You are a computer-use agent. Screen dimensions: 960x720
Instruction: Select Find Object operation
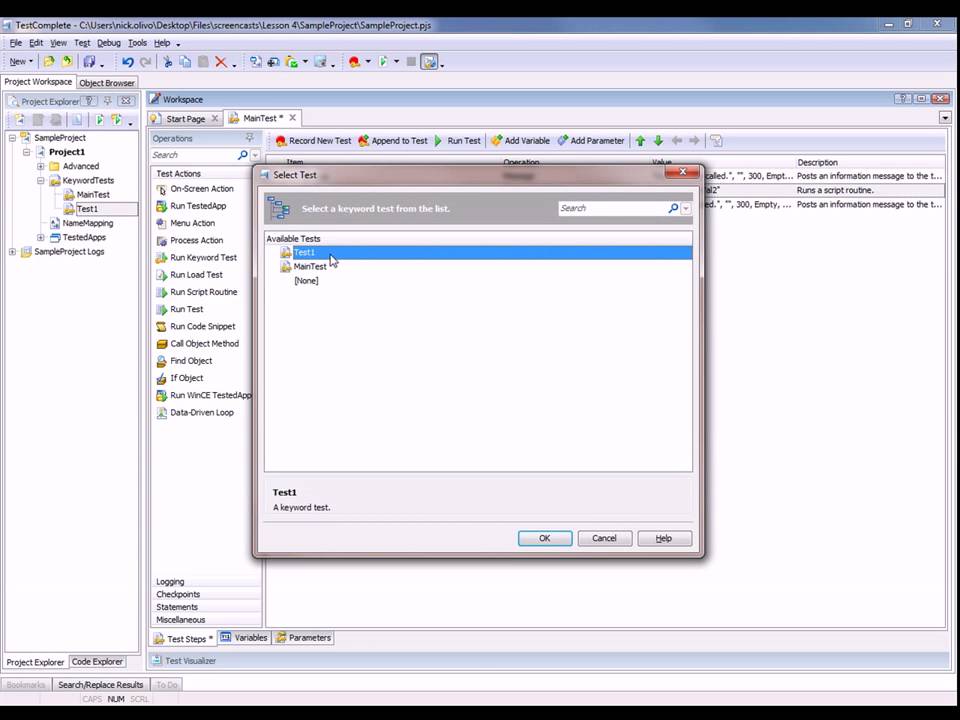point(184,361)
